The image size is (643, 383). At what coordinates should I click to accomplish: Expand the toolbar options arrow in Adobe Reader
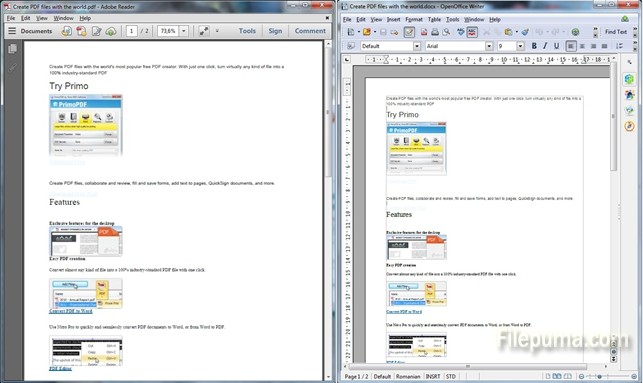[217, 31]
